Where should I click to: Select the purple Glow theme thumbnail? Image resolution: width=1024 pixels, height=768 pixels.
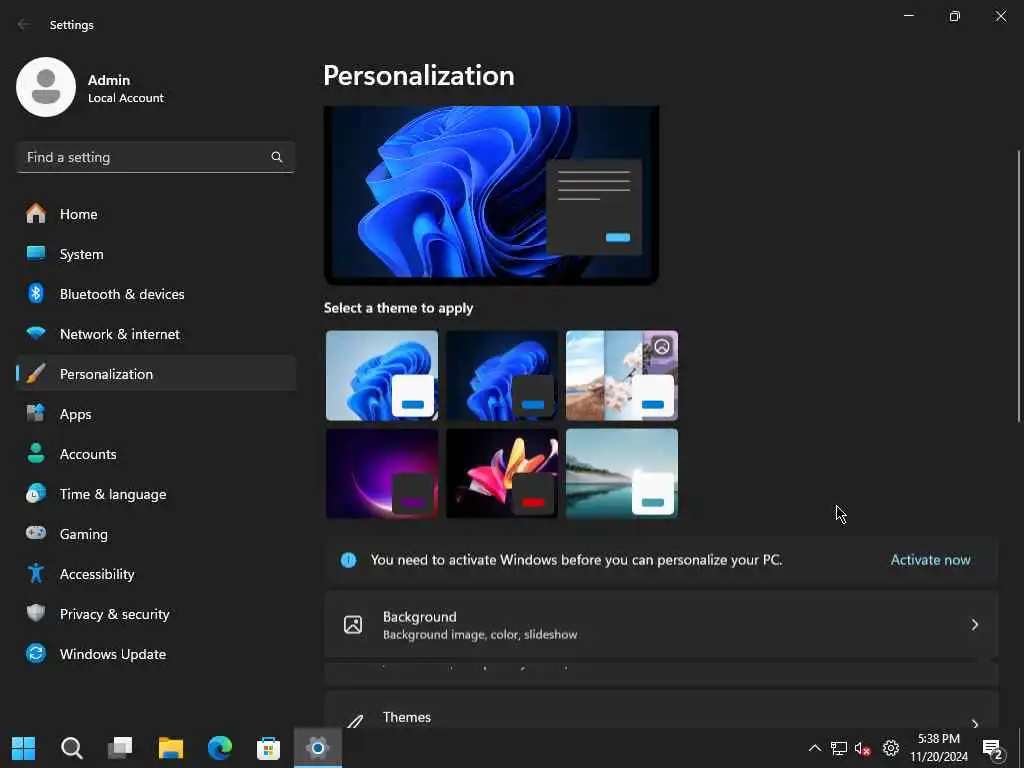click(x=382, y=473)
